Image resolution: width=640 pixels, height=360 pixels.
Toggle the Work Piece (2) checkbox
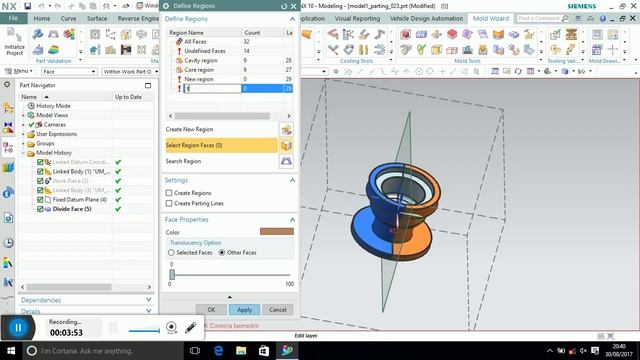point(40,181)
